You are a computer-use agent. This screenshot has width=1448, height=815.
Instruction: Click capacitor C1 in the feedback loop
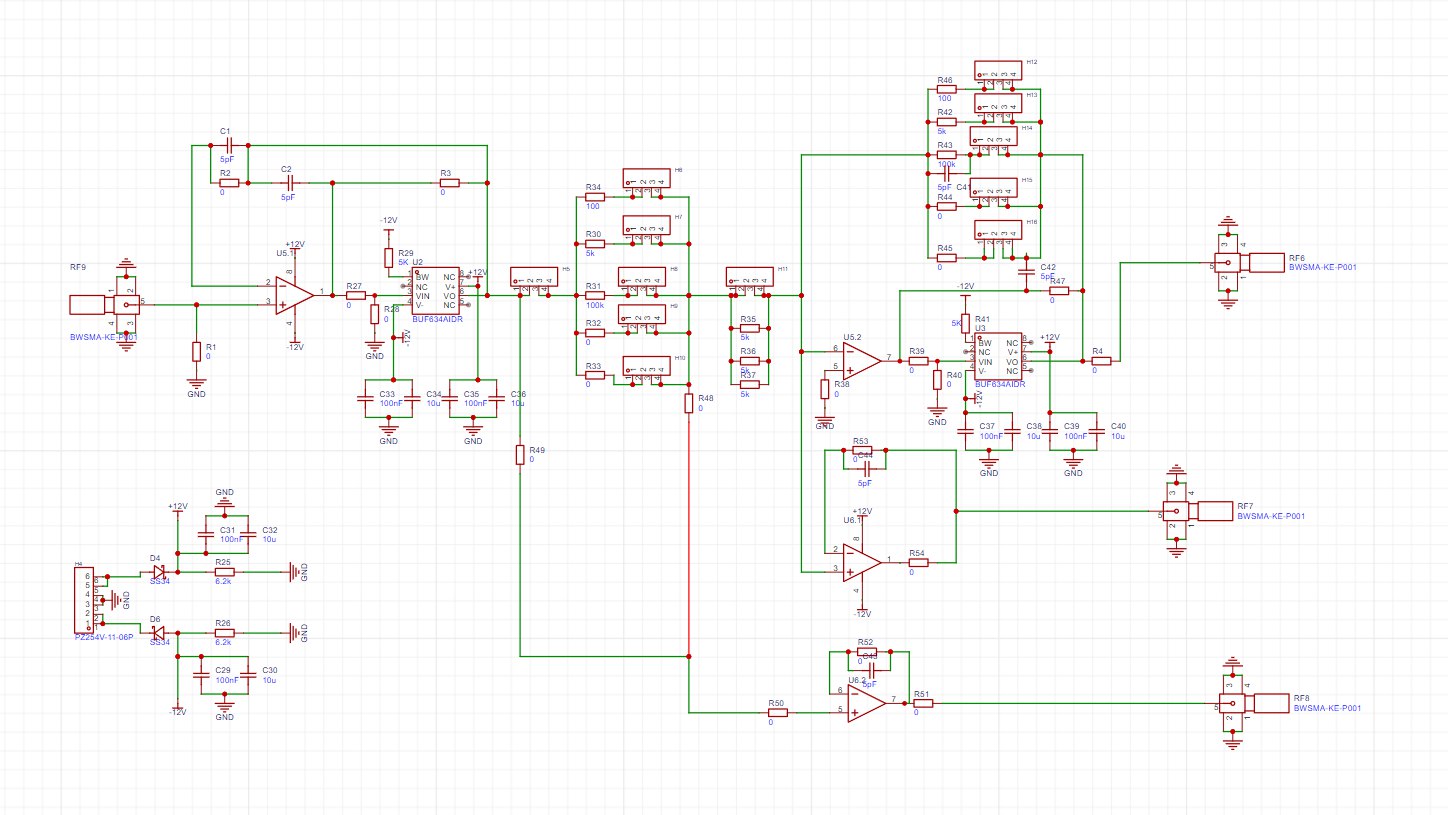(226, 146)
